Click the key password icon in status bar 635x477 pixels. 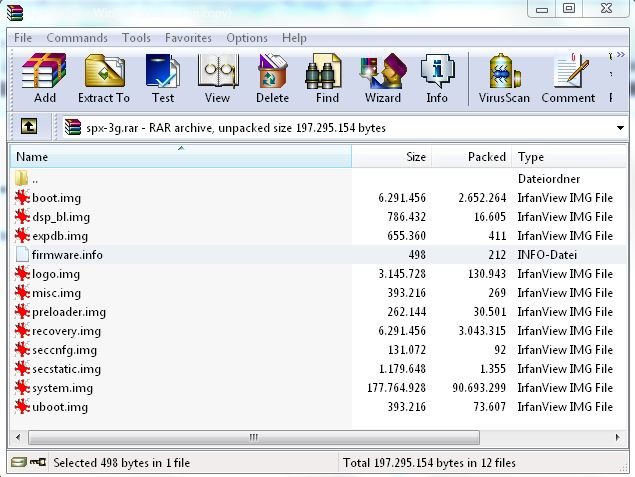(x=38, y=462)
